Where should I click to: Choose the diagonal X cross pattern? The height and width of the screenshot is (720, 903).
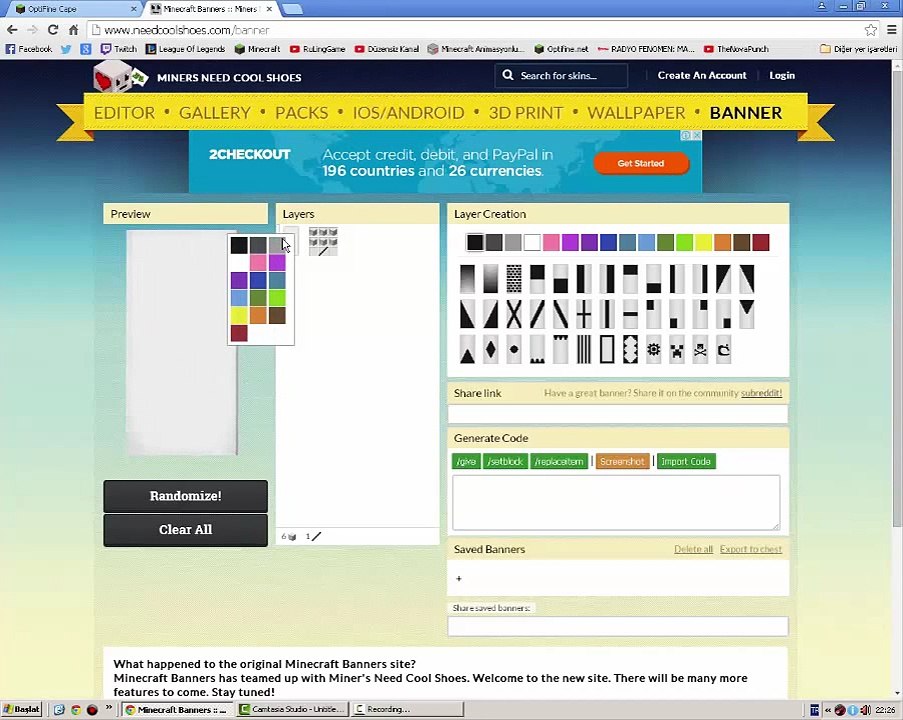point(514,314)
